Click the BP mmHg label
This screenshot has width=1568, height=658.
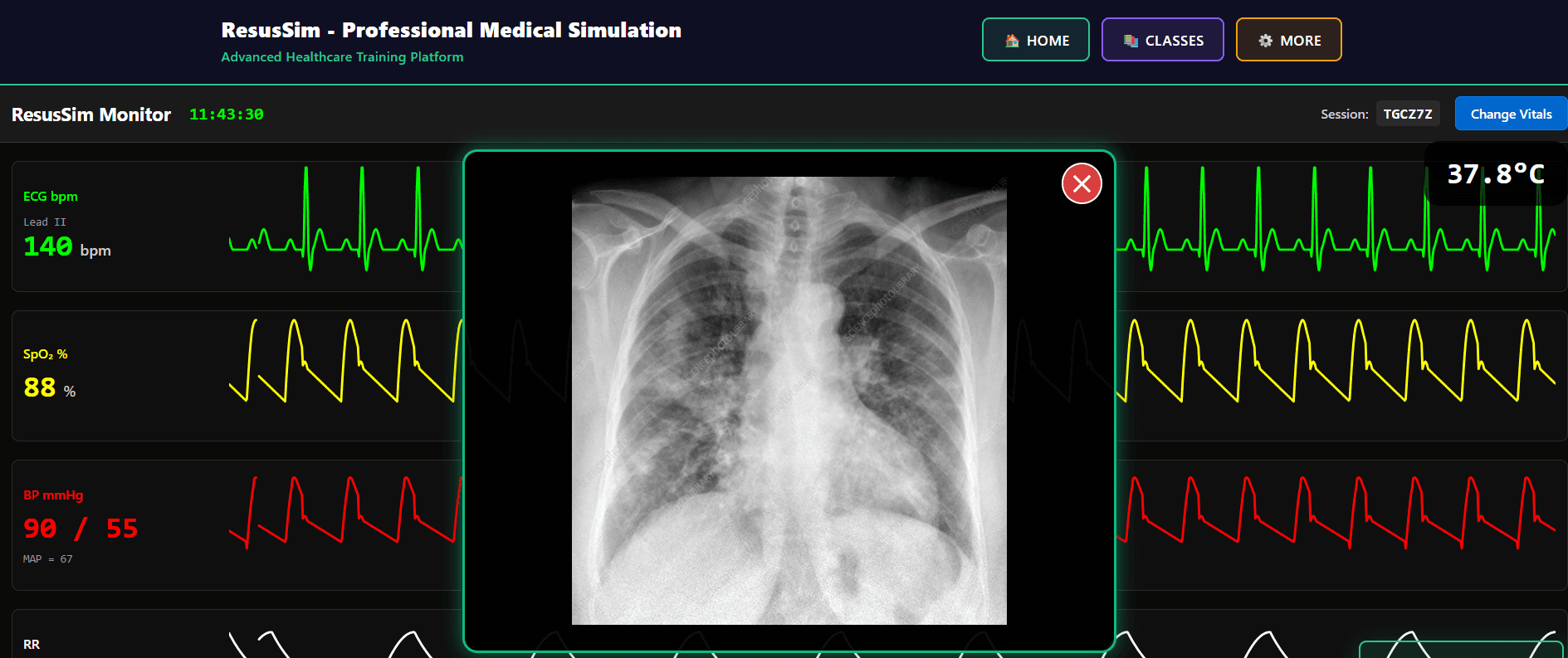click(x=53, y=495)
